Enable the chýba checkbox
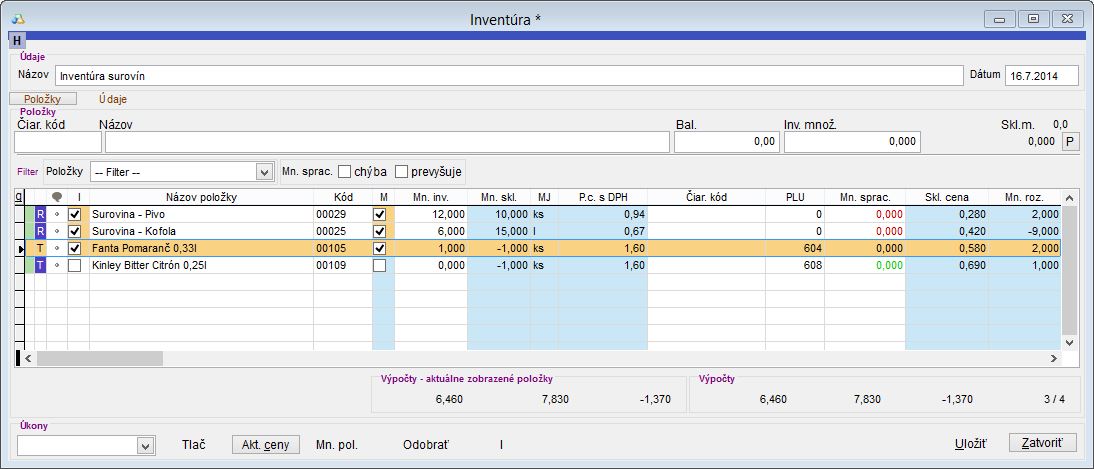The height and width of the screenshot is (469, 1094). (x=345, y=171)
